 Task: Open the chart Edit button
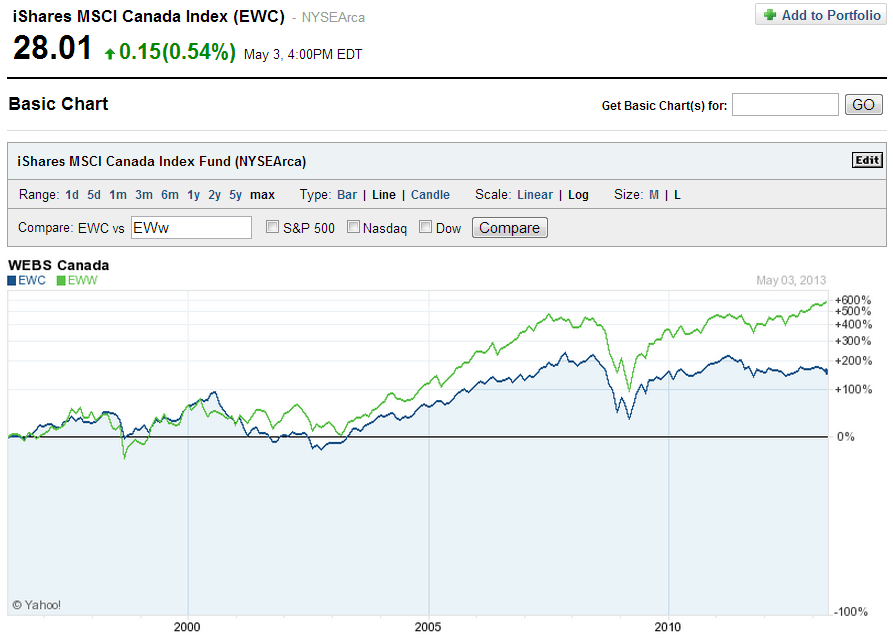pos(867,160)
